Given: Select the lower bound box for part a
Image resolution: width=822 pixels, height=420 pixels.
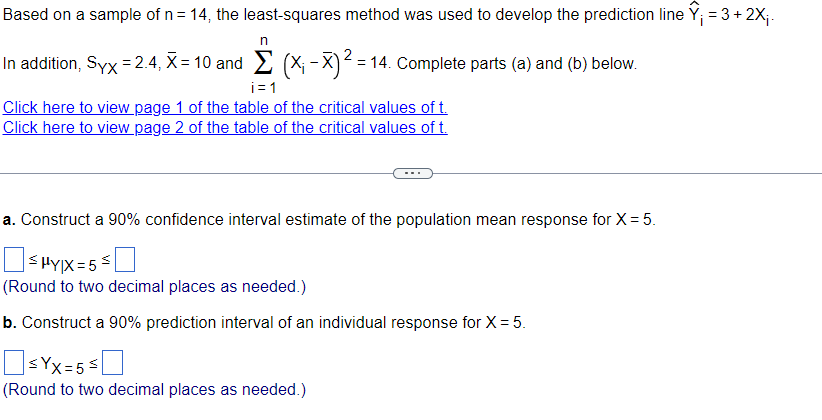Looking at the screenshot, I should pos(14,261).
